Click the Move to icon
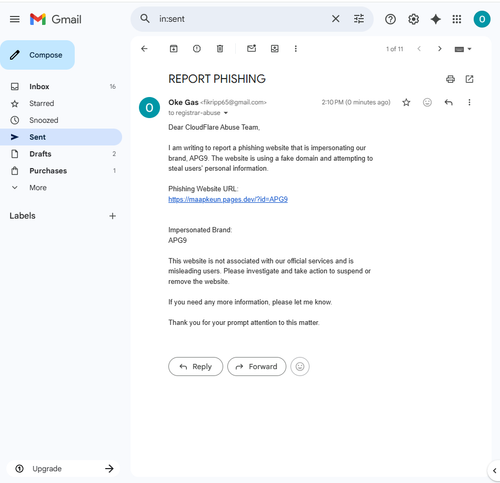The width and height of the screenshot is (500, 483). click(275, 49)
